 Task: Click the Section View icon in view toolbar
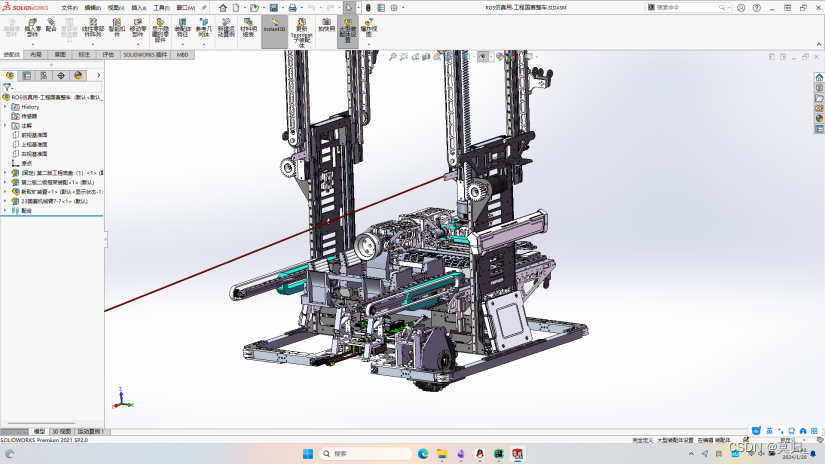click(426, 56)
